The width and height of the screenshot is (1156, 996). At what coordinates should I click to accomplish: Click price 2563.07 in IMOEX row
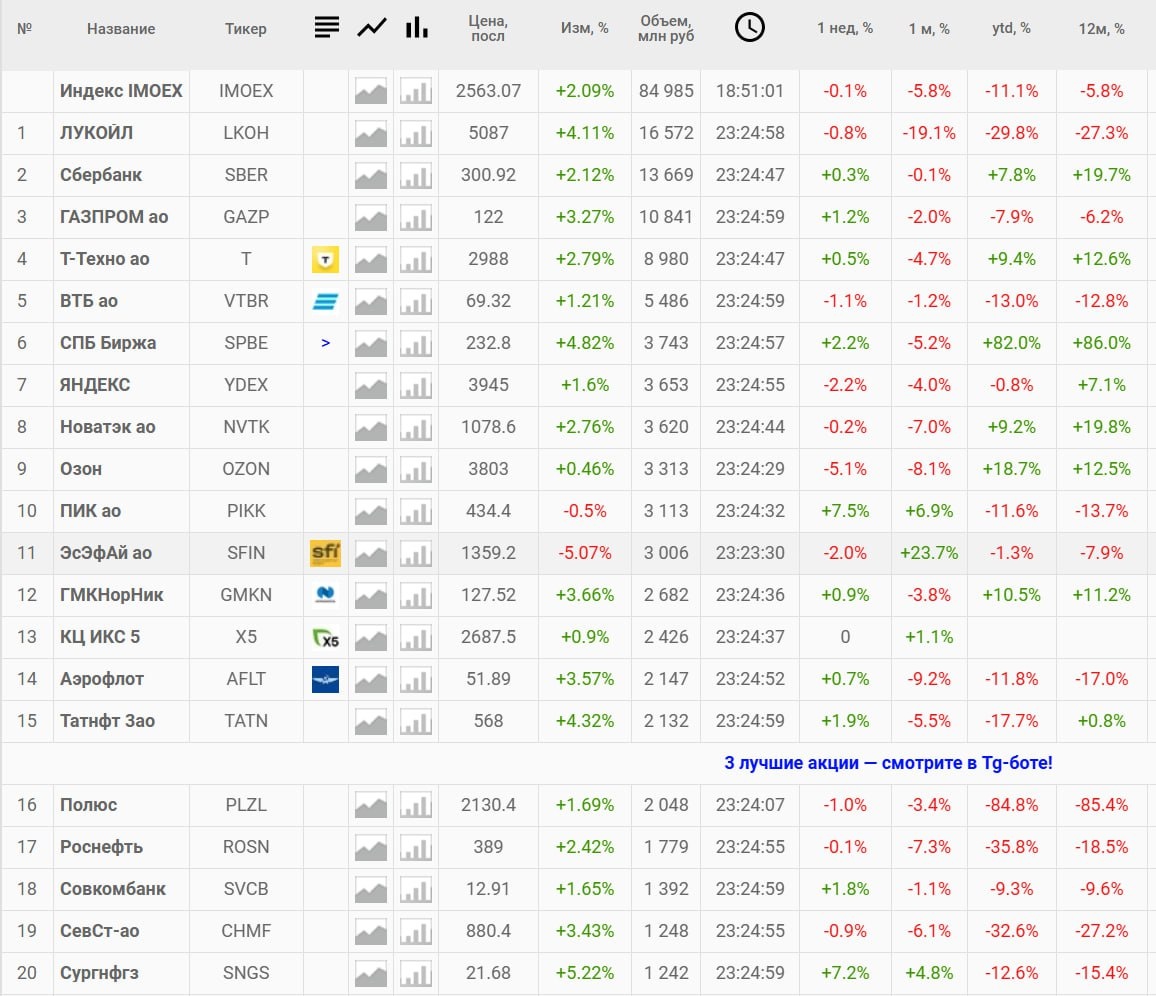click(x=488, y=91)
